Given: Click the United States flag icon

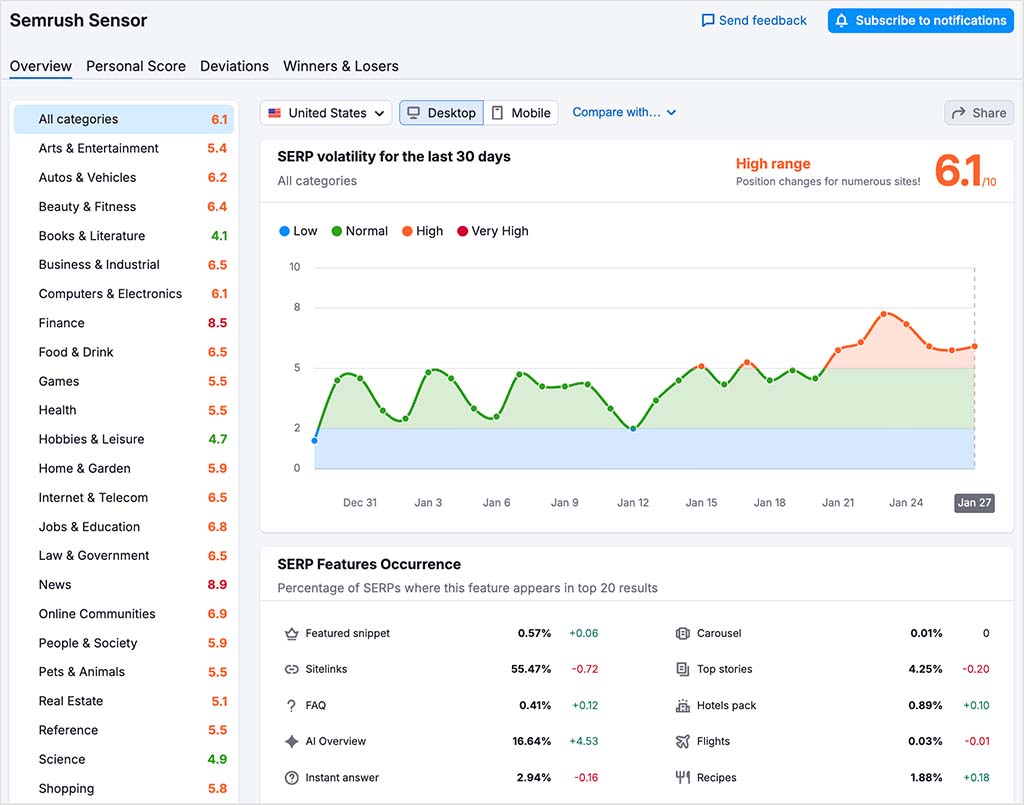Looking at the screenshot, I should [275, 113].
